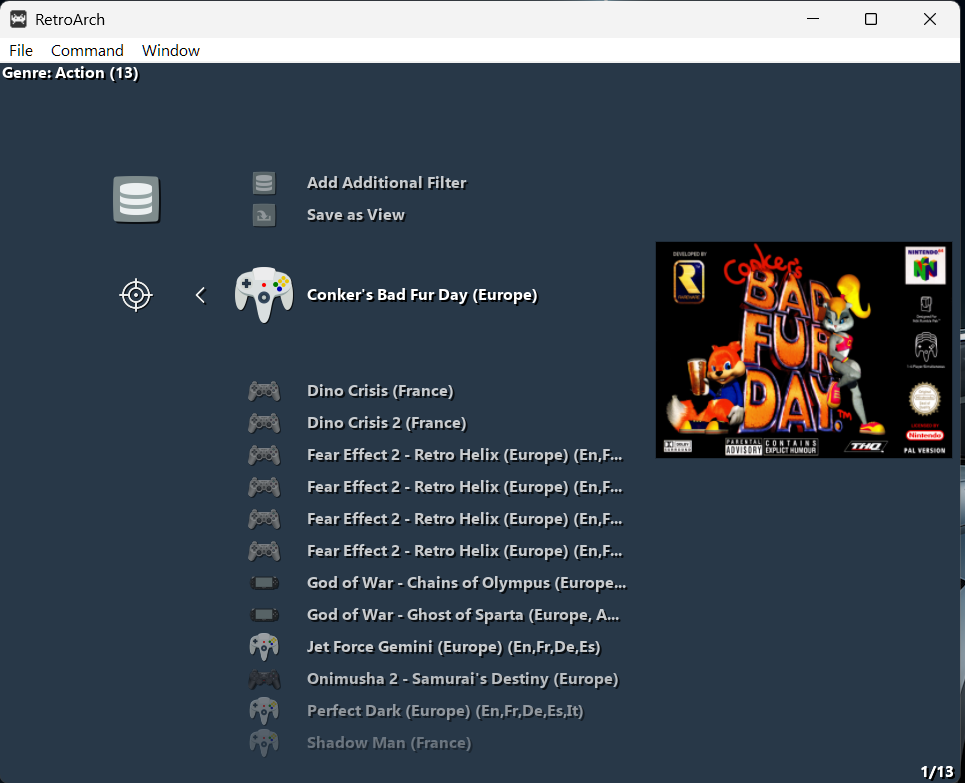This screenshot has width=965, height=783.
Task: Click the crosshair explore icon
Action: click(136, 295)
